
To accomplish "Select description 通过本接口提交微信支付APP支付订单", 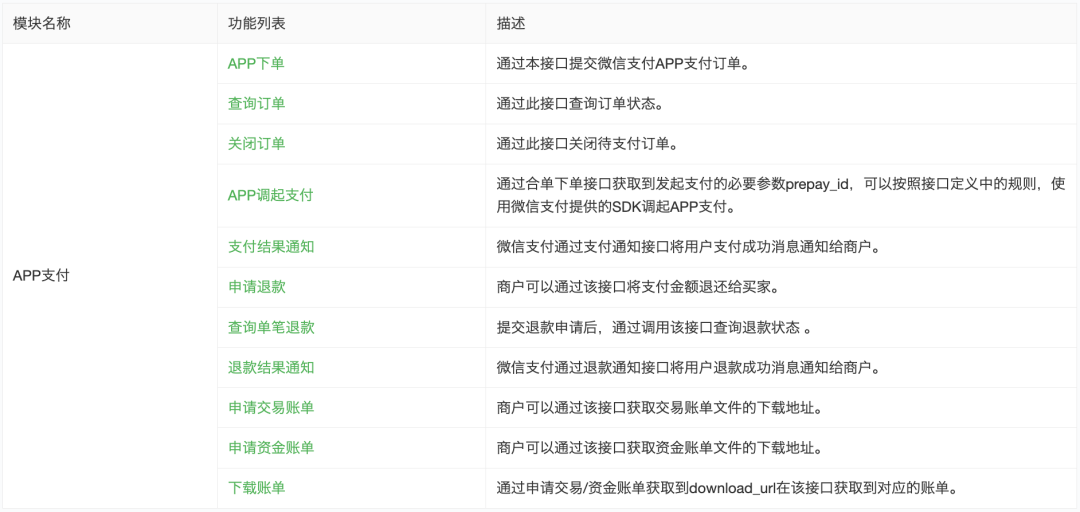I will click(x=623, y=63).
